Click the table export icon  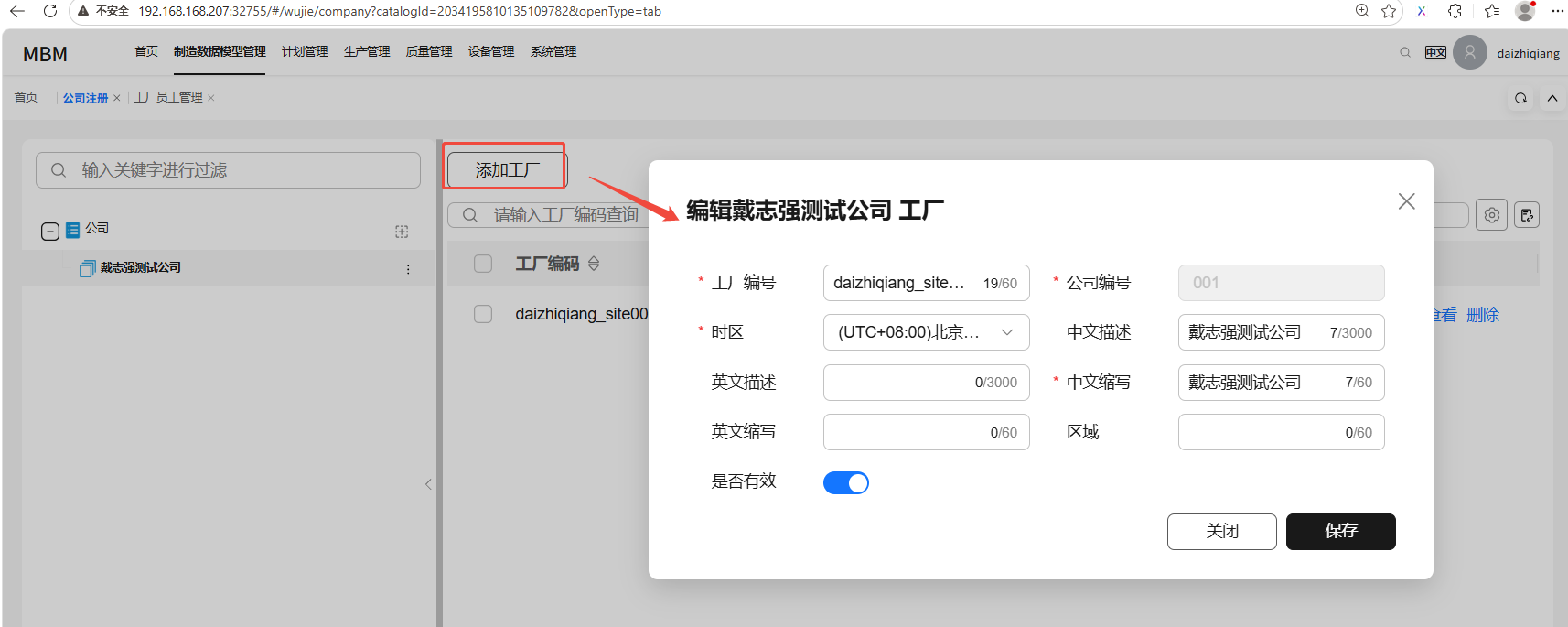coord(1527,215)
